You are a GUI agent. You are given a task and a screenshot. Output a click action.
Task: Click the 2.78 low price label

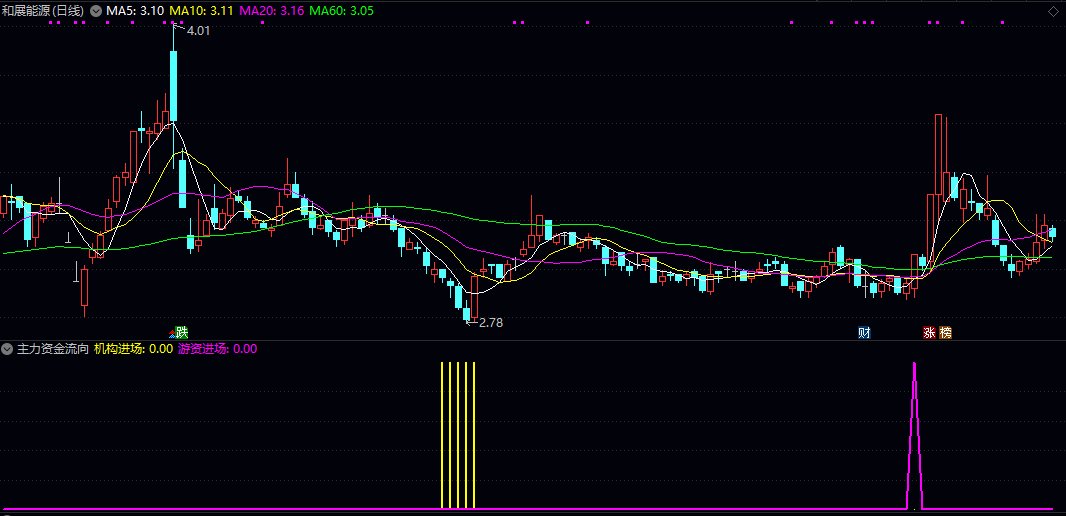click(491, 323)
